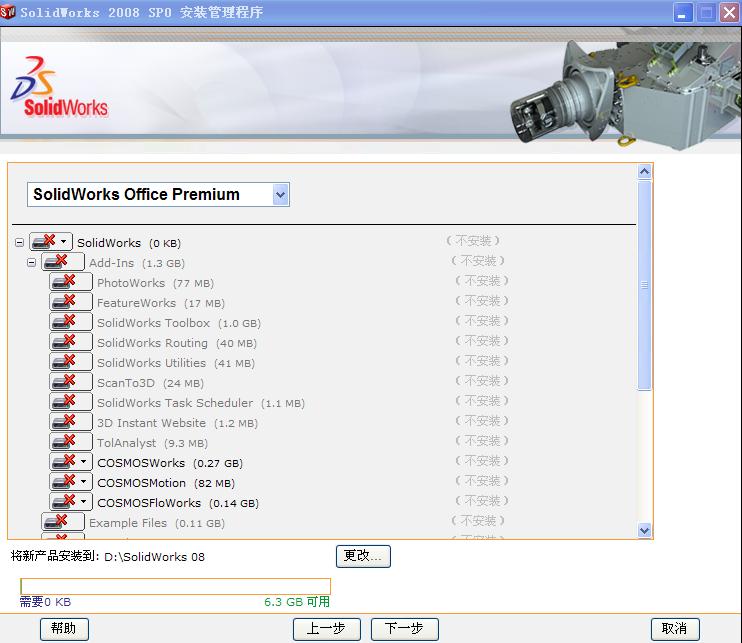
Task: Open the SolidWorks Office Premium package dropdown
Action: [x=281, y=194]
